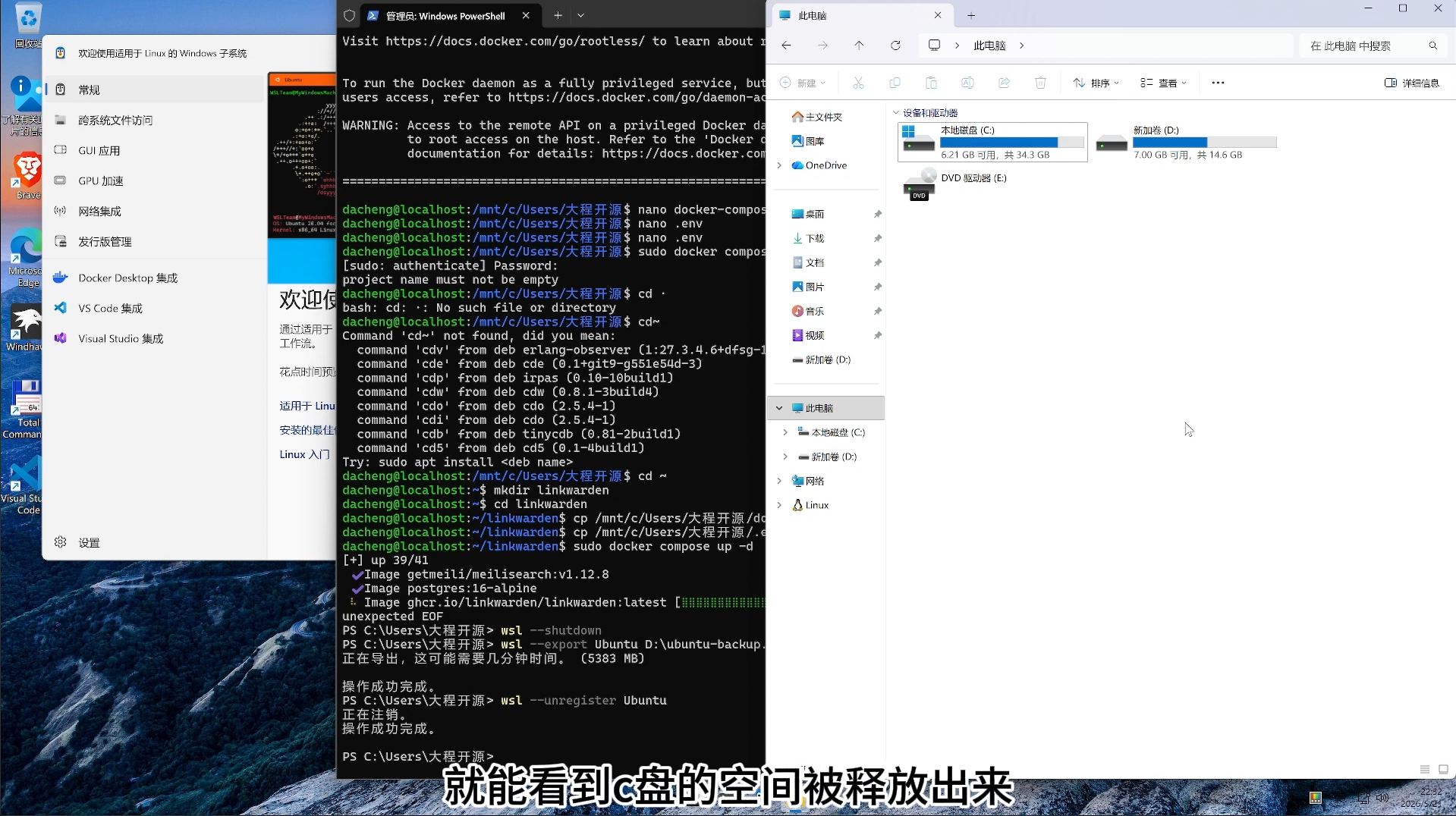Open the terminal profile dropdown arrow
The height and width of the screenshot is (816, 1456).
coord(580,15)
